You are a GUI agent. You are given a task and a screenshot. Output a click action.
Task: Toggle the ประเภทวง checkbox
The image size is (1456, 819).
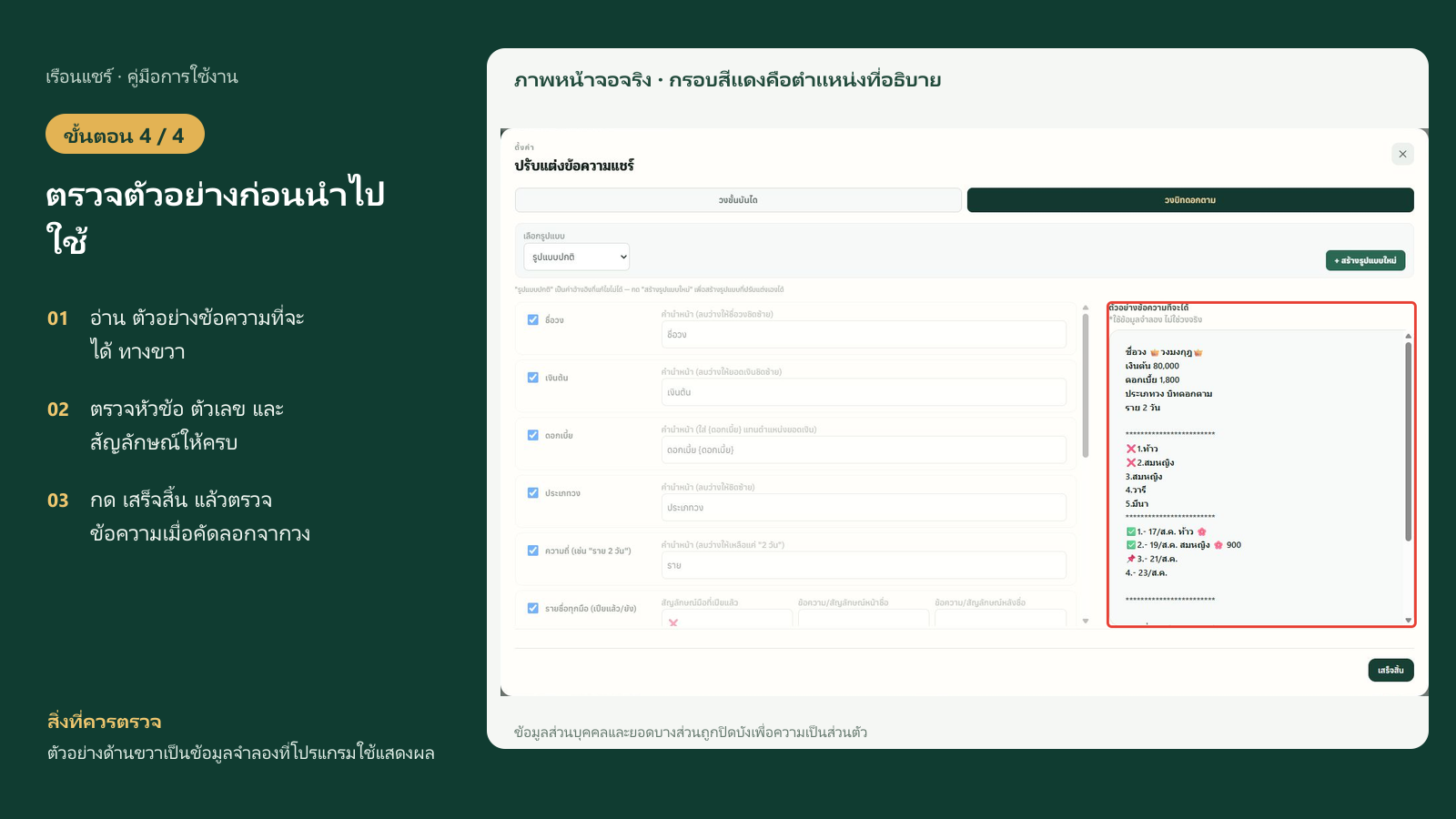pos(533,492)
